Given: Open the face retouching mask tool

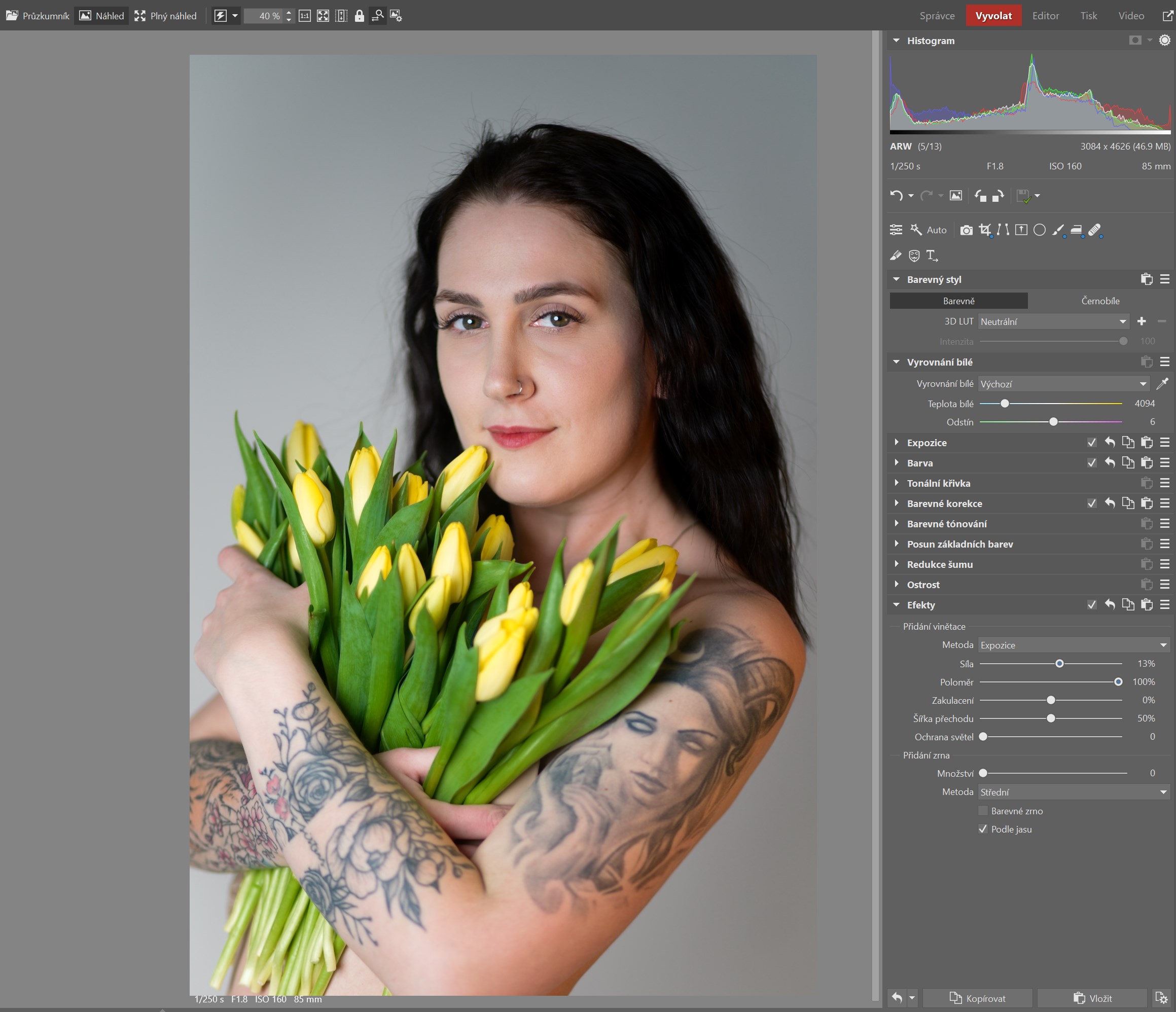Looking at the screenshot, I should tap(914, 256).
